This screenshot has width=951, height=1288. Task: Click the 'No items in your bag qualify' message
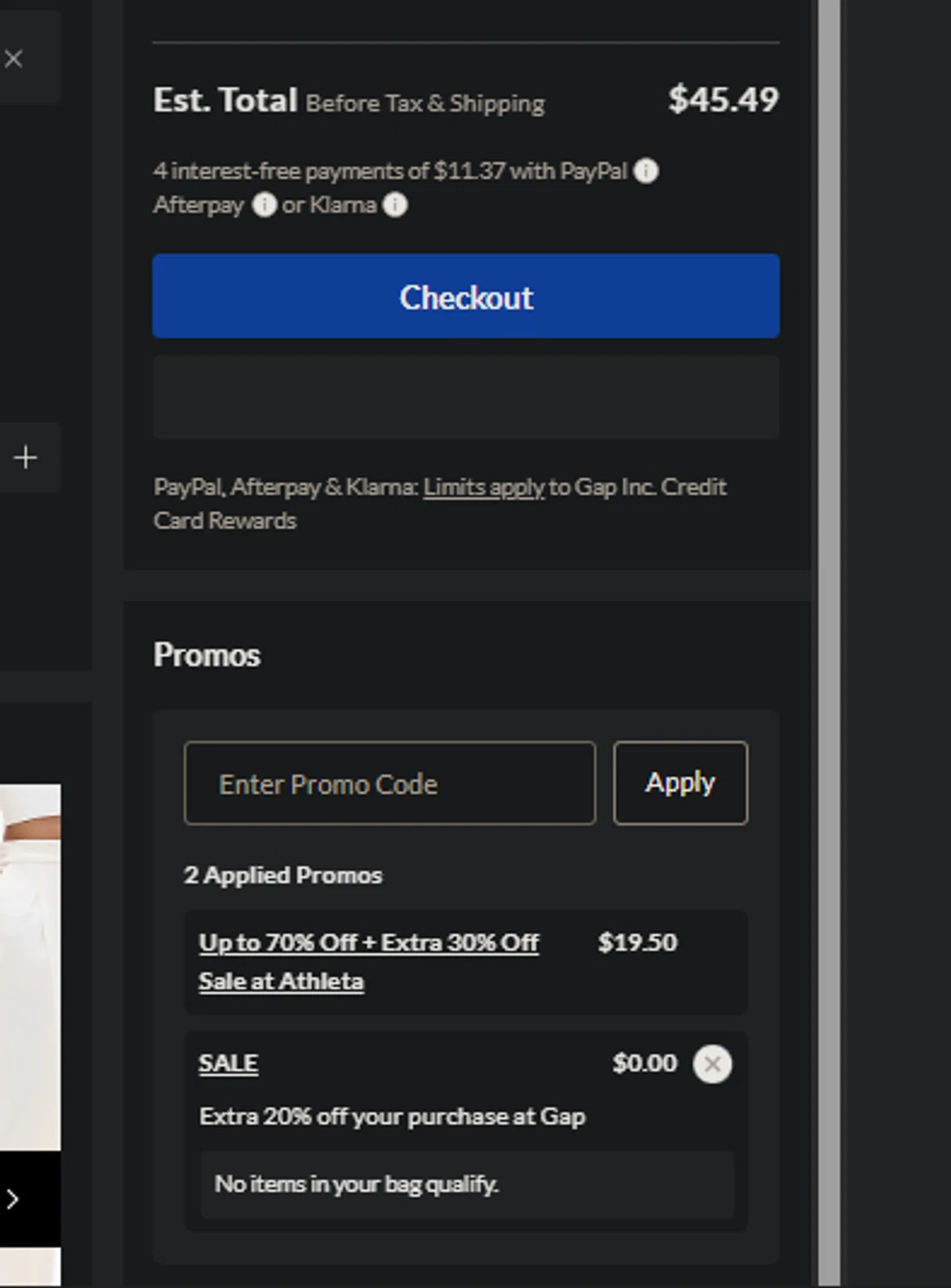tap(357, 1184)
